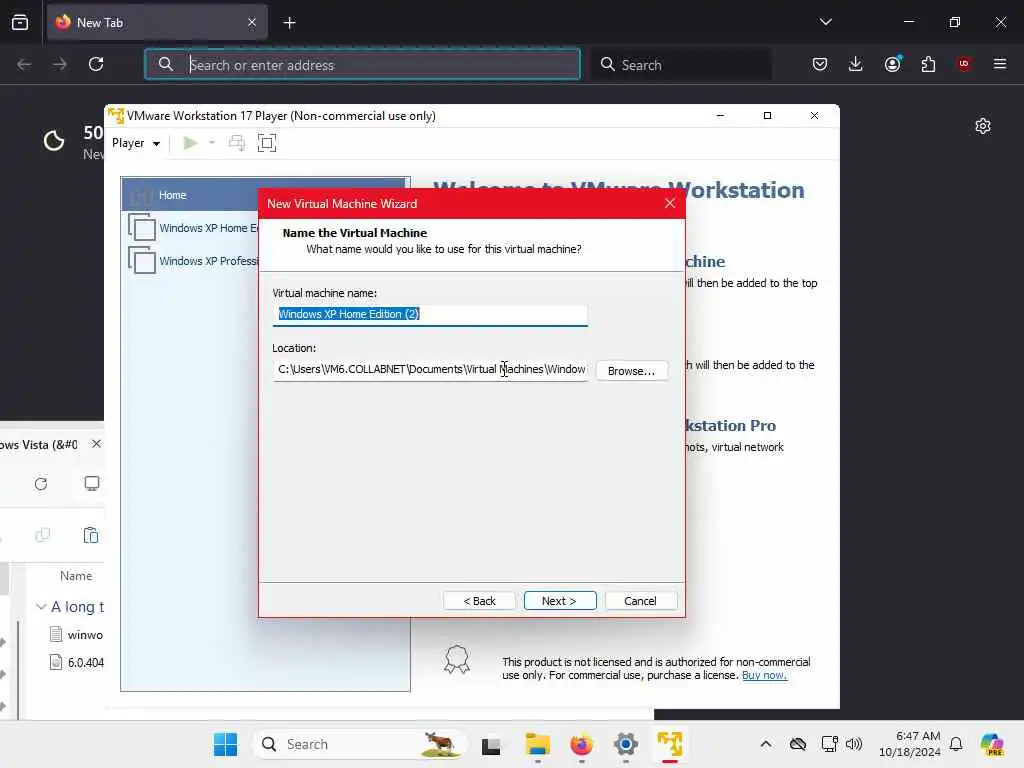
Task: Click the VMware Player title bar icon
Action: coord(116,116)
